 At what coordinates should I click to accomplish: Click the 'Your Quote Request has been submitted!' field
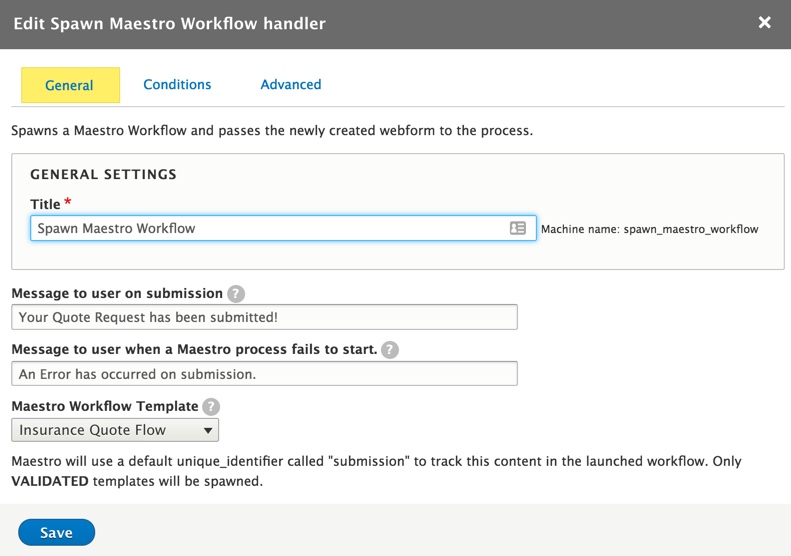[264, 317]
